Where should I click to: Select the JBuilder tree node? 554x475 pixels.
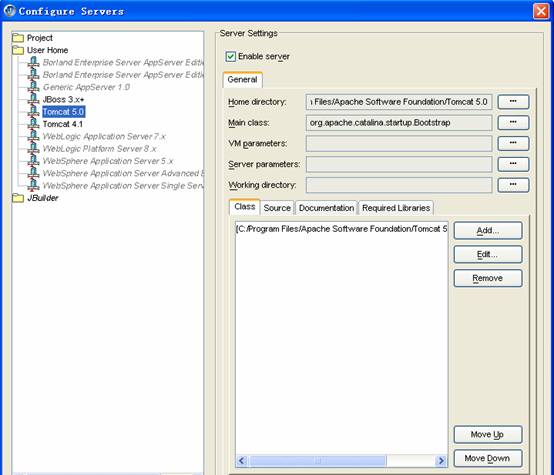[x=42, y=198]
